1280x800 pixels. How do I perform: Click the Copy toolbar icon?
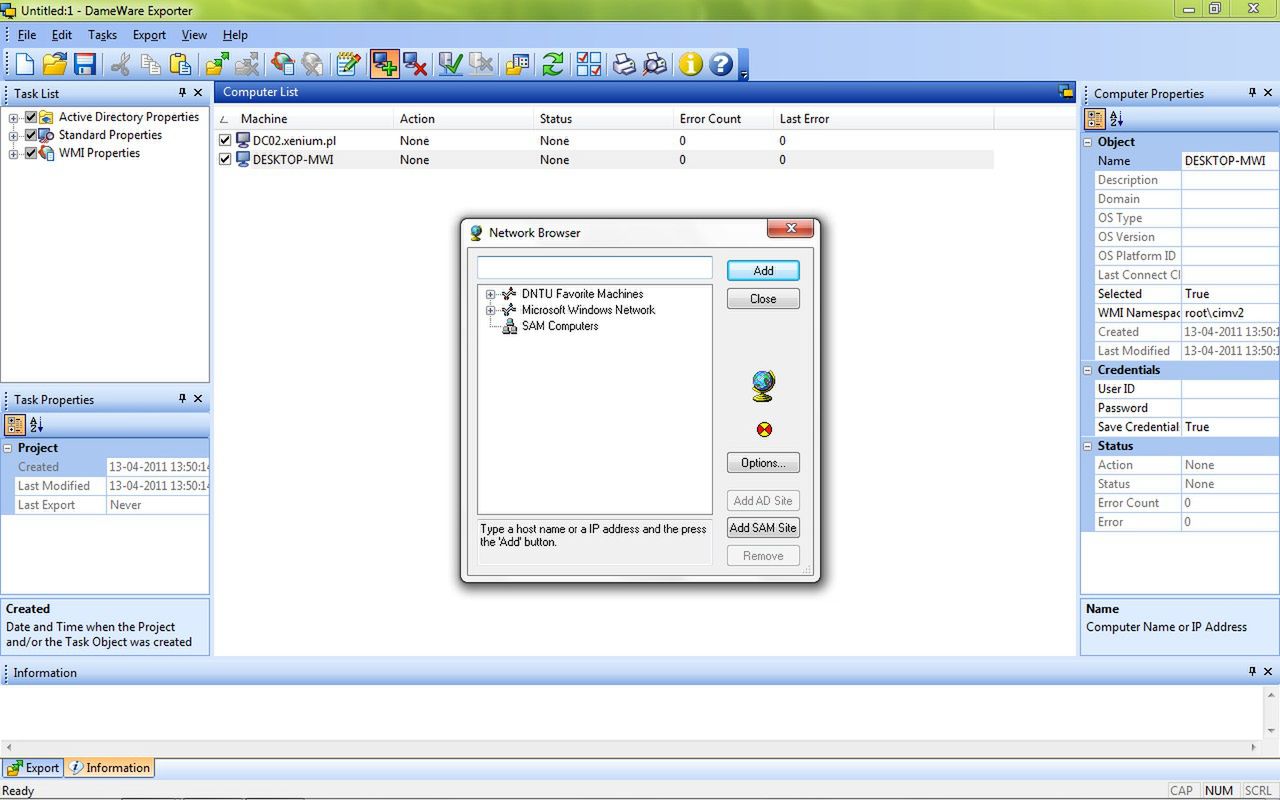click(x=151, y=64)
